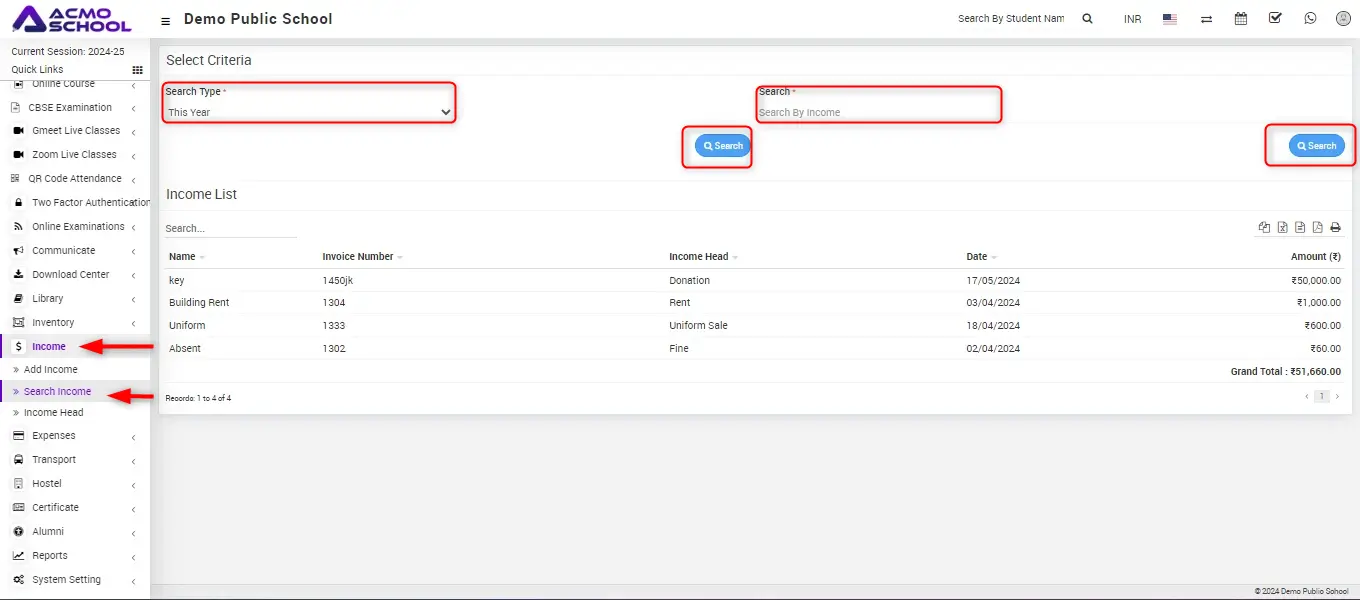Viewport: 1360px width, 600px height.
Task: Open the task checklist icon in header
Action: [1275, 18]
